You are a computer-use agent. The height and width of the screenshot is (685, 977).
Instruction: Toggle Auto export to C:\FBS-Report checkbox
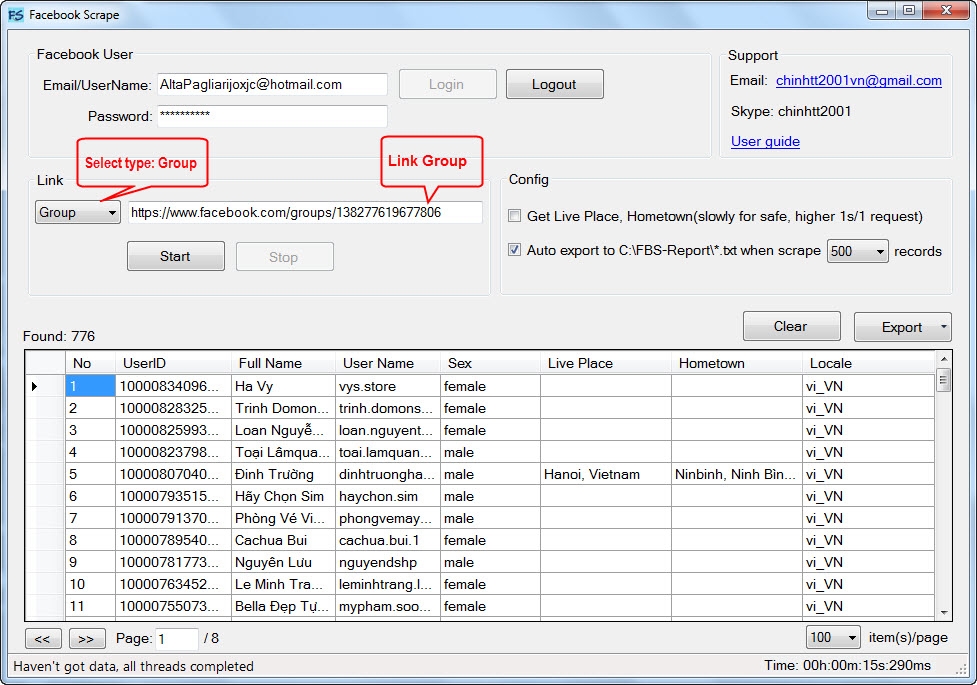(x=515, y=250)
